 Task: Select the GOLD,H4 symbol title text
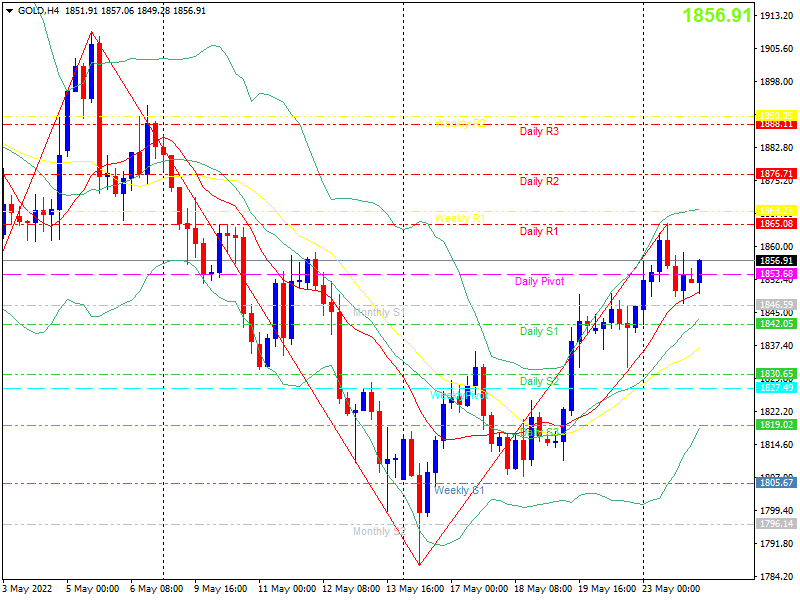coord(38,11)
